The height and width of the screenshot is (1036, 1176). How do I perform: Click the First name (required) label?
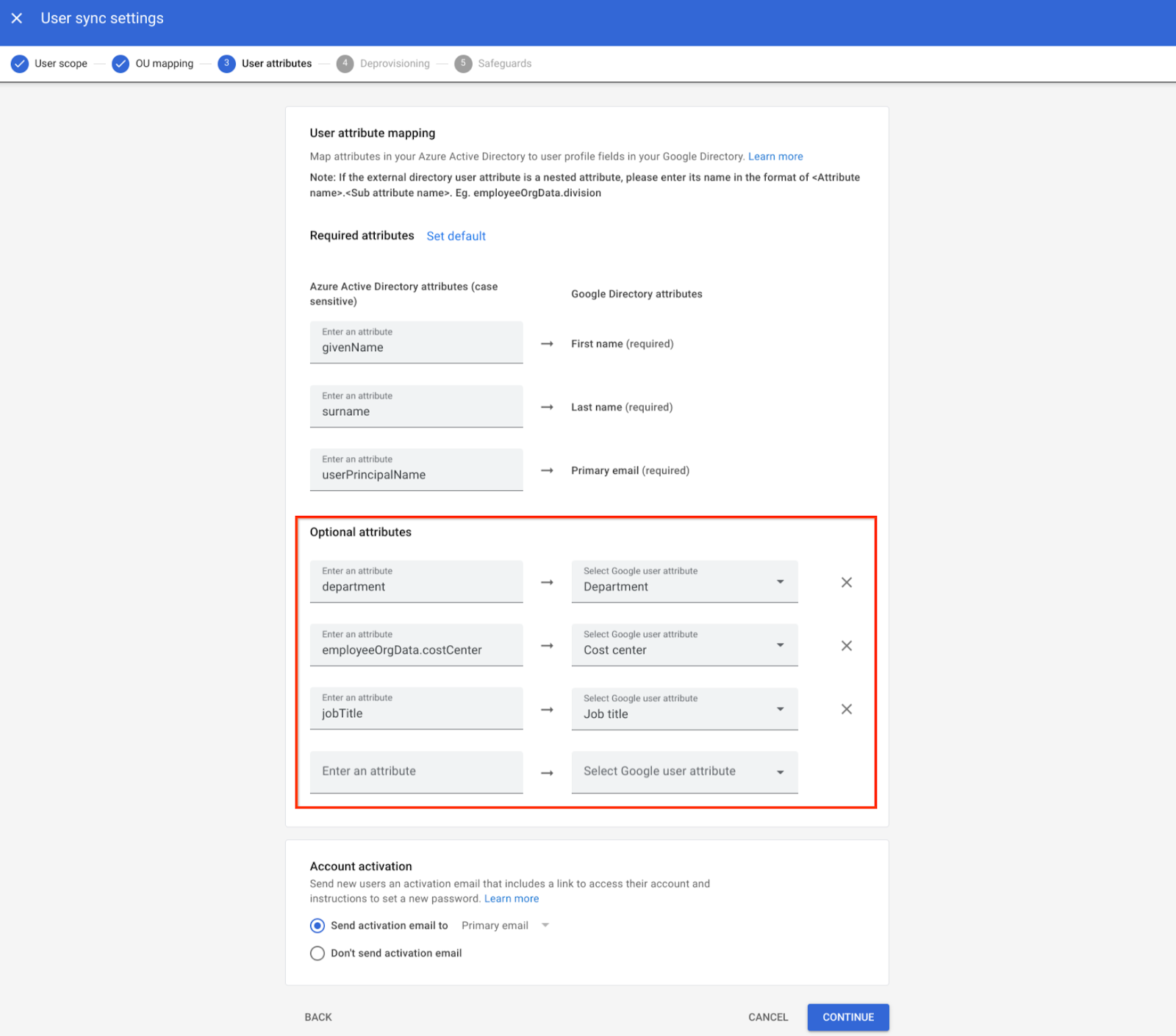[x=623, y=344]
